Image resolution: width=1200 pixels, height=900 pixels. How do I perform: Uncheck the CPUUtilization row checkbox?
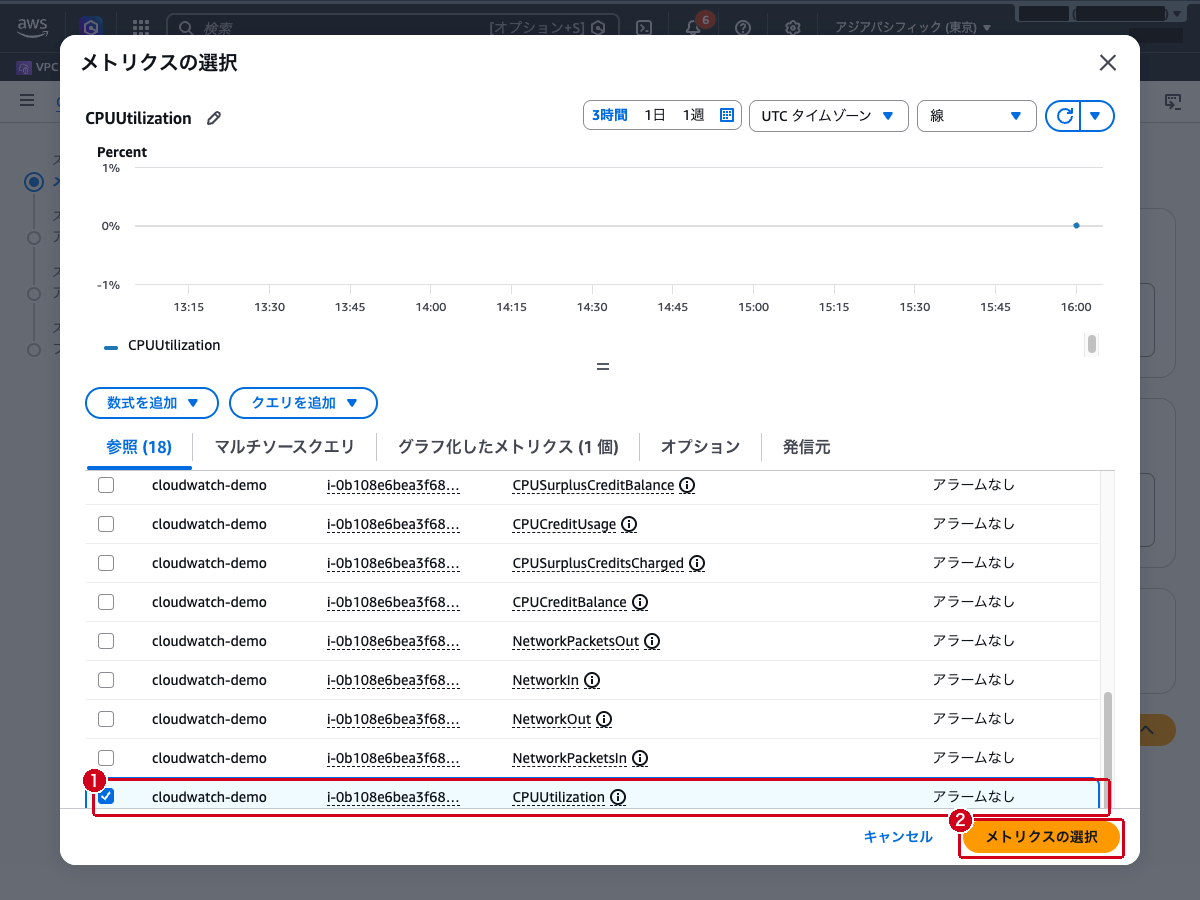(x=106, y=797)
